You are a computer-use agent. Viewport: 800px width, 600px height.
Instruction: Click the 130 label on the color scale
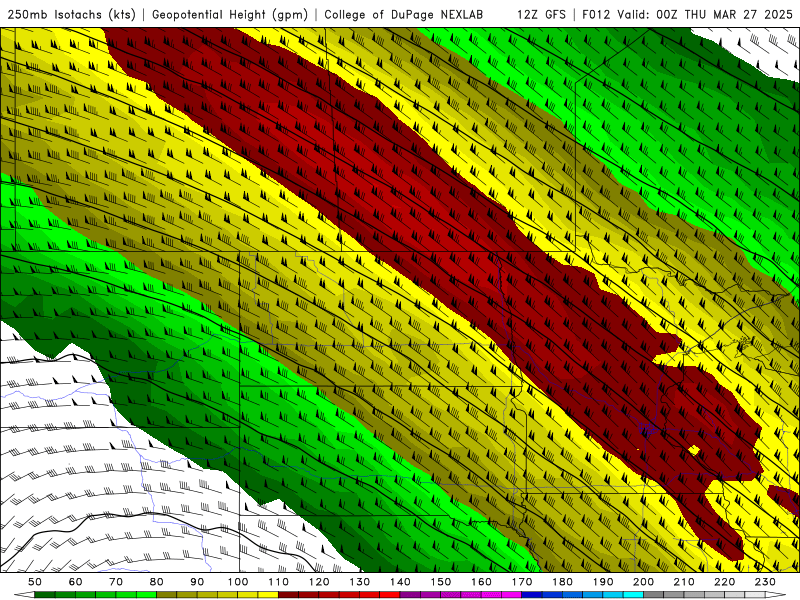point(360,582)
